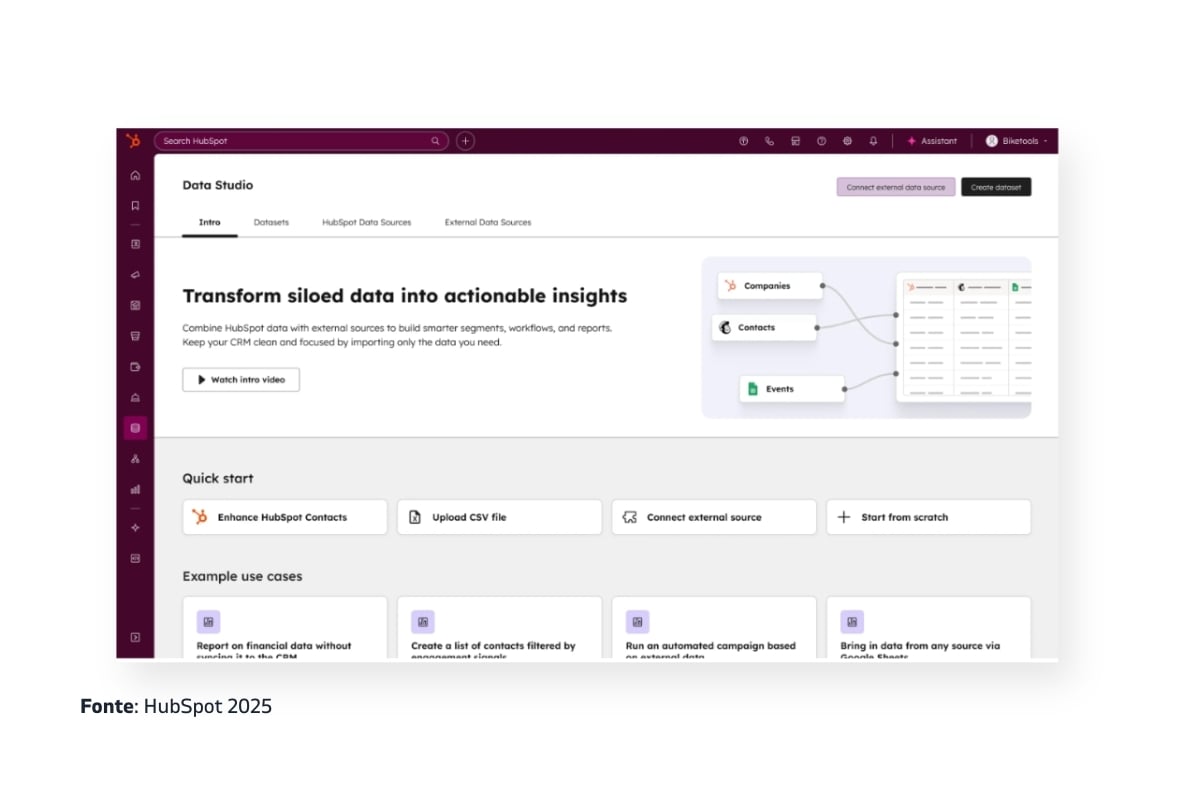Go to External Data Sources tab

(x=488, y=222)
